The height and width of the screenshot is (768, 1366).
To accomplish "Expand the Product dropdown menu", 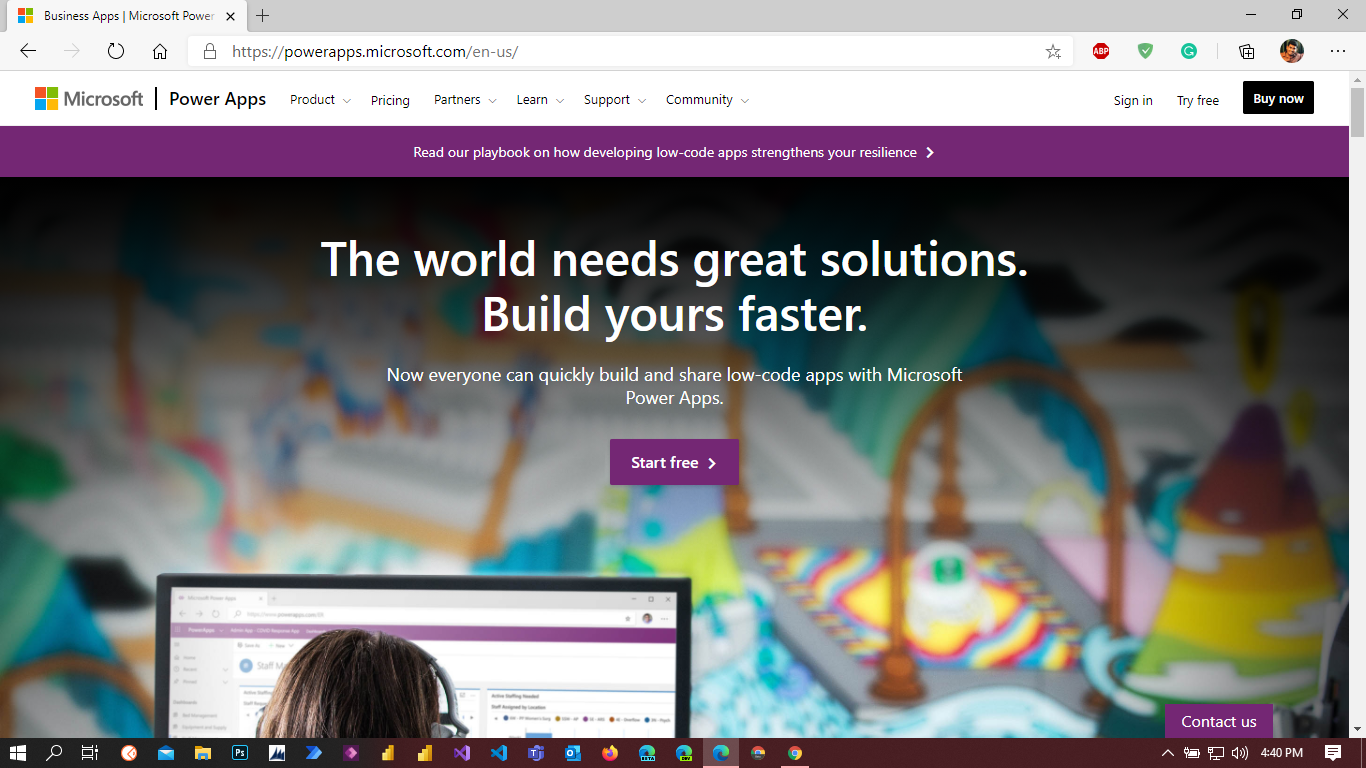I will pos(320,100).
